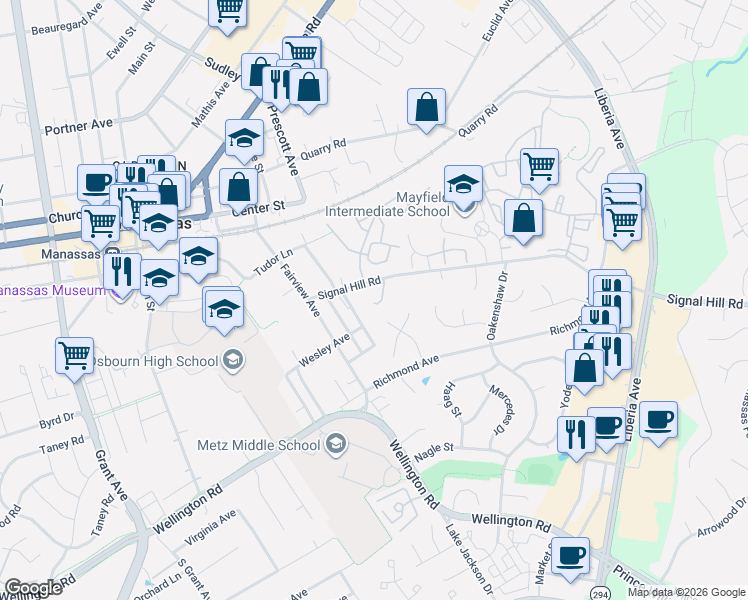
Task: Click the shopping cart marker above Sudley Rd
Action: (x=228, y=13)
